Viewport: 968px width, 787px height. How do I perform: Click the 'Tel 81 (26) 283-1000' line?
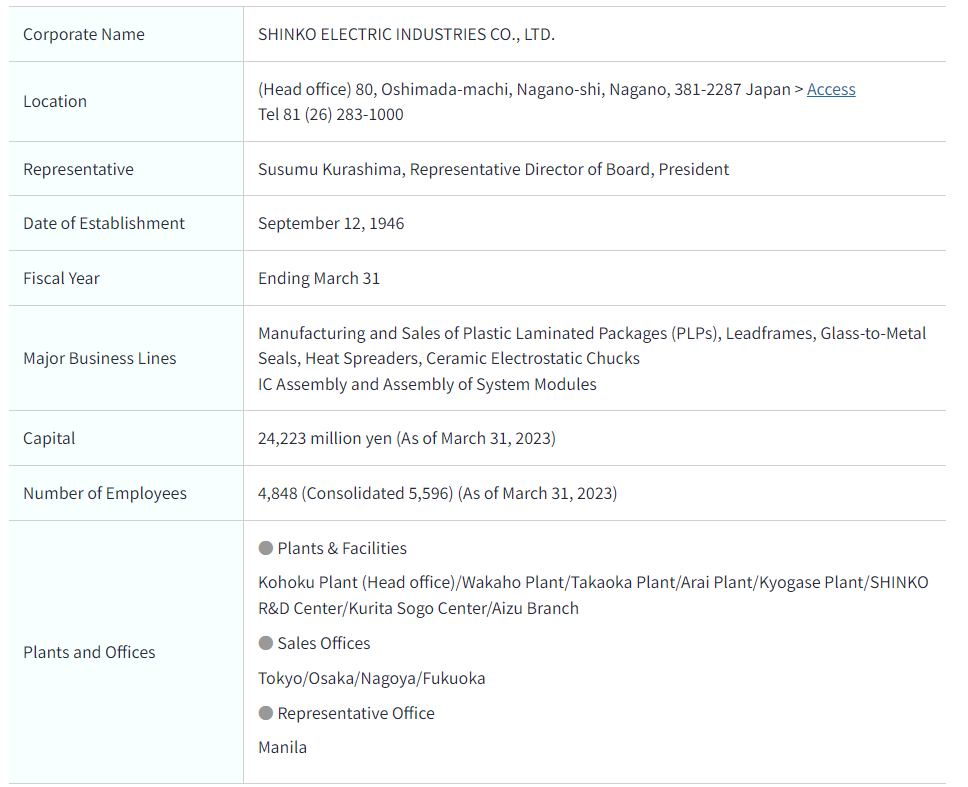(331, 115)
